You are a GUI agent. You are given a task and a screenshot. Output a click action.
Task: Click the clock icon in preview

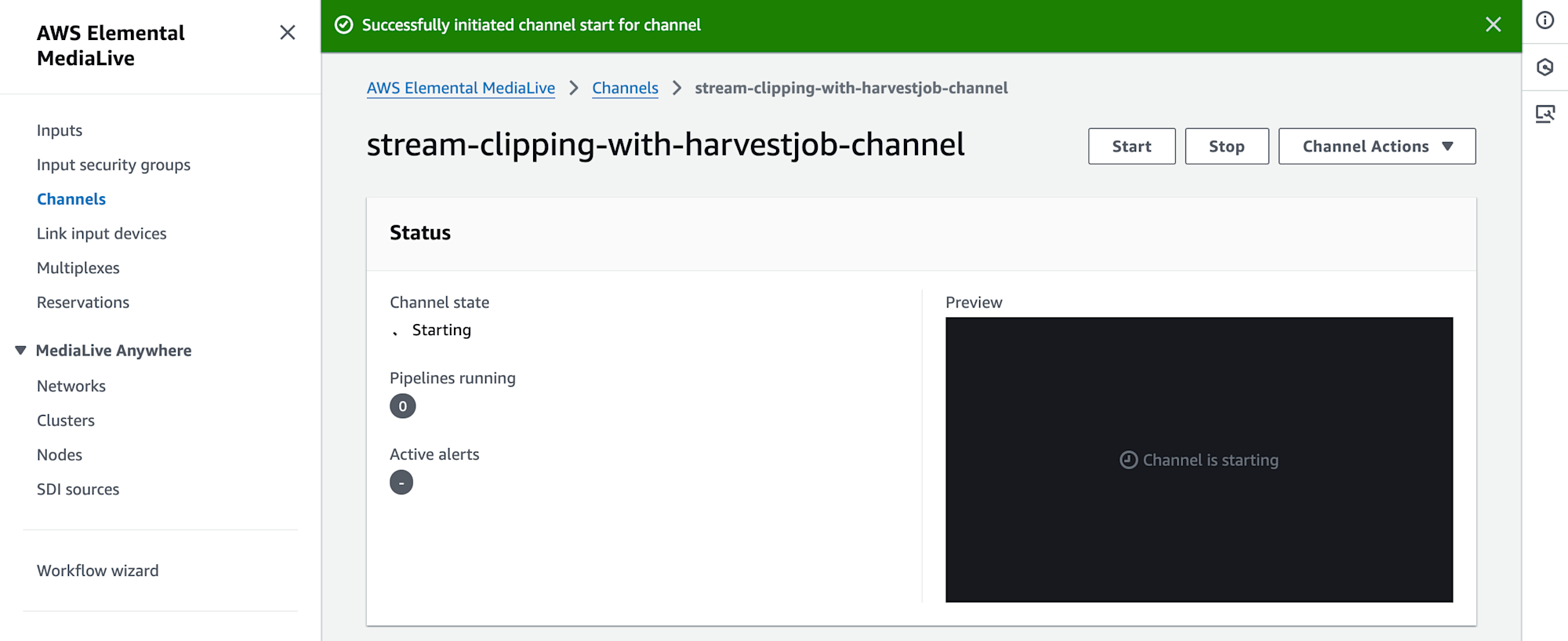(1128, 460)
